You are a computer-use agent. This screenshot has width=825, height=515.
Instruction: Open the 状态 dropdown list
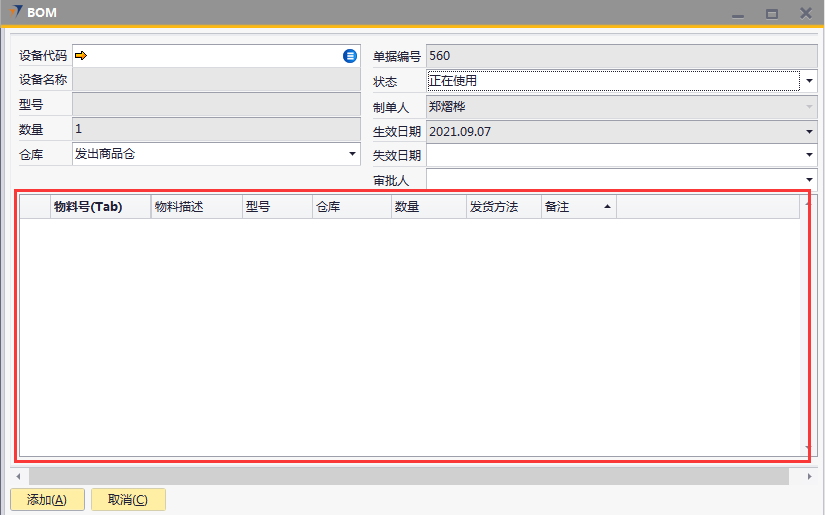pyautogui.click(x=808, y=81)
